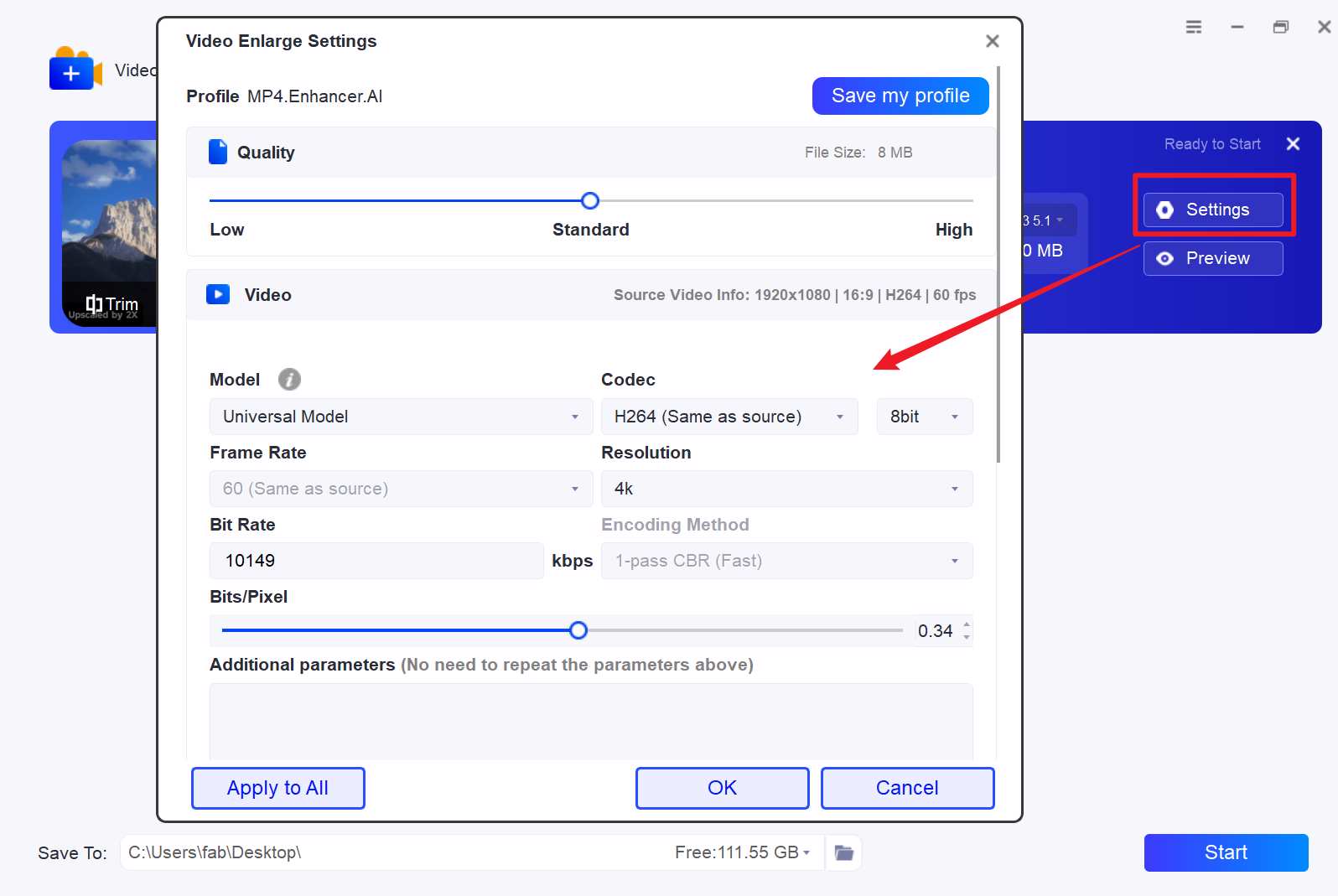This screenshot has width=1338, height=896.
Task: Click the add video plus icon
Action: coord(71,74)
